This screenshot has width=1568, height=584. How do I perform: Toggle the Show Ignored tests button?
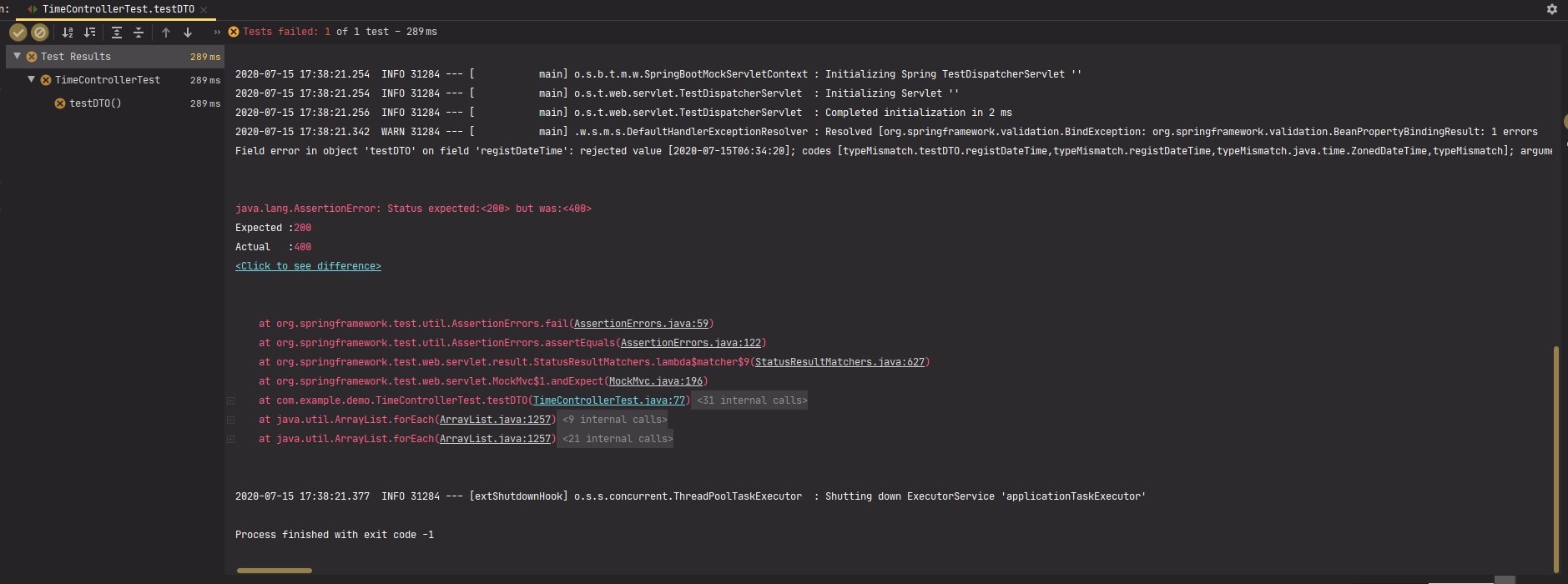tap(40, 33)
